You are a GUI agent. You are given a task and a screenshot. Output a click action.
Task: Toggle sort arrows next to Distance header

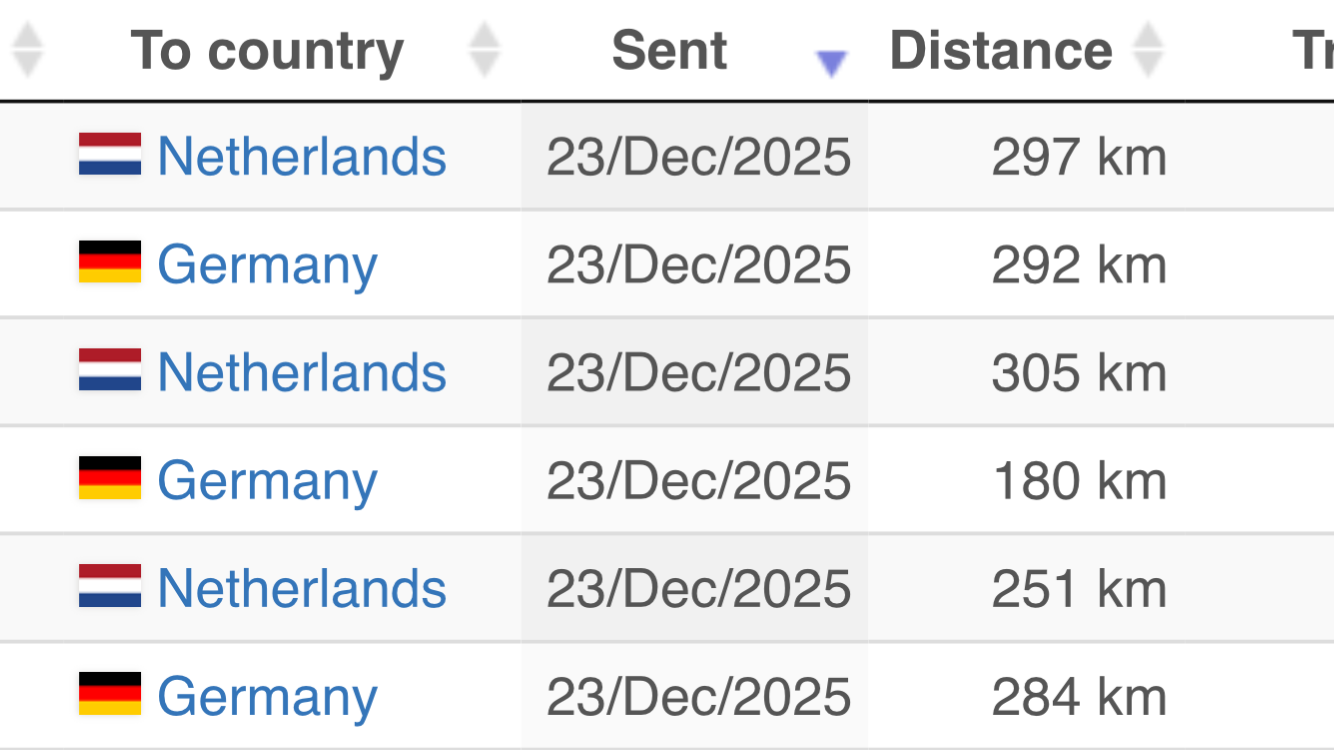click(1147, 50)
